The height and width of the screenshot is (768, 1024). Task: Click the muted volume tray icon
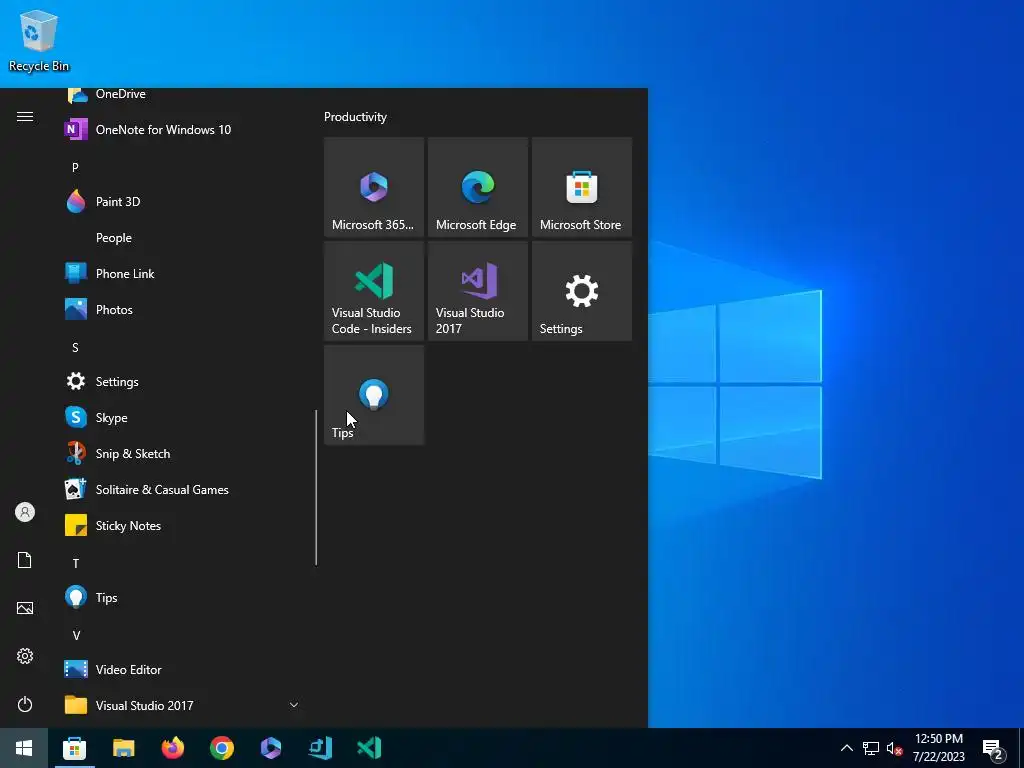click(894, 748)
